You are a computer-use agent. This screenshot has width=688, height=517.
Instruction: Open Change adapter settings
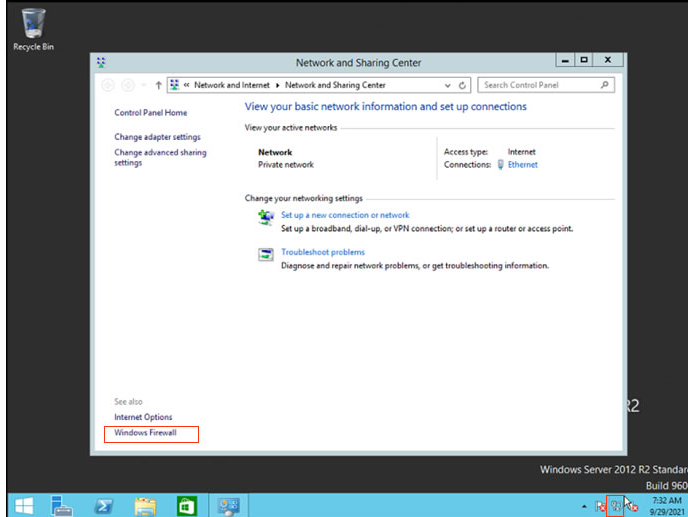pyautogui.click(x=157, y=137)
